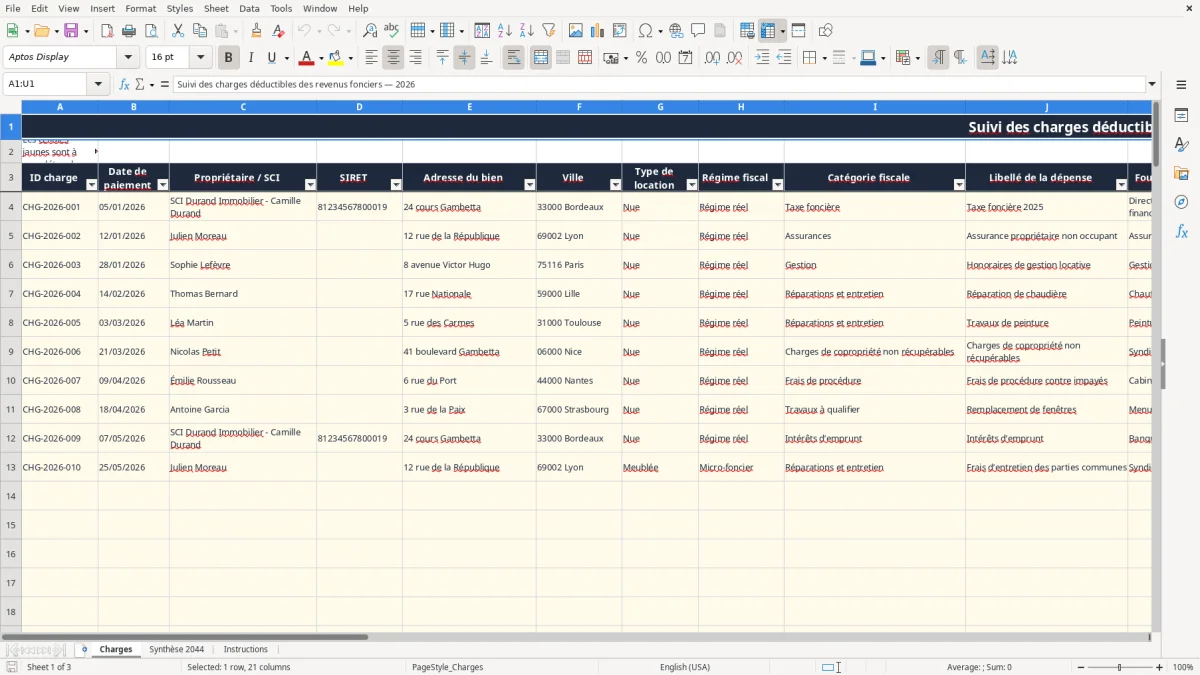Select column E header

pos(469,107)
